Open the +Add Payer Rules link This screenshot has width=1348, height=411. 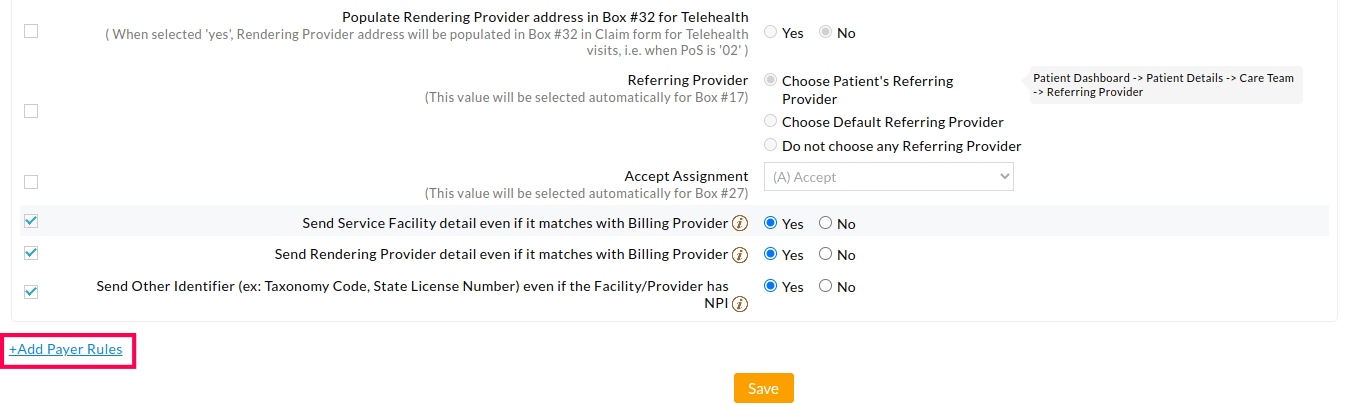coord(66,350)
